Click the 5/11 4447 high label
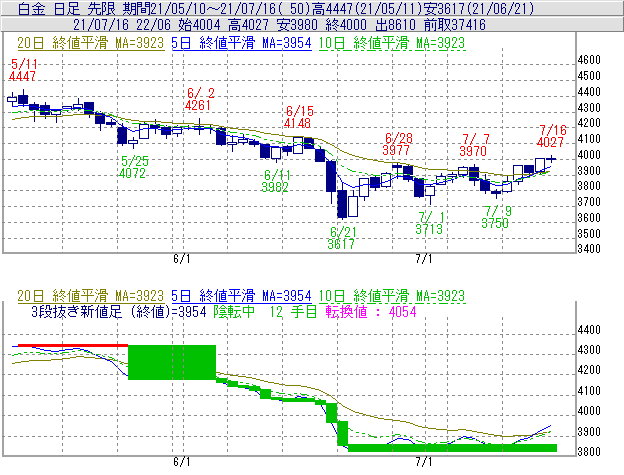 [23, 70]
